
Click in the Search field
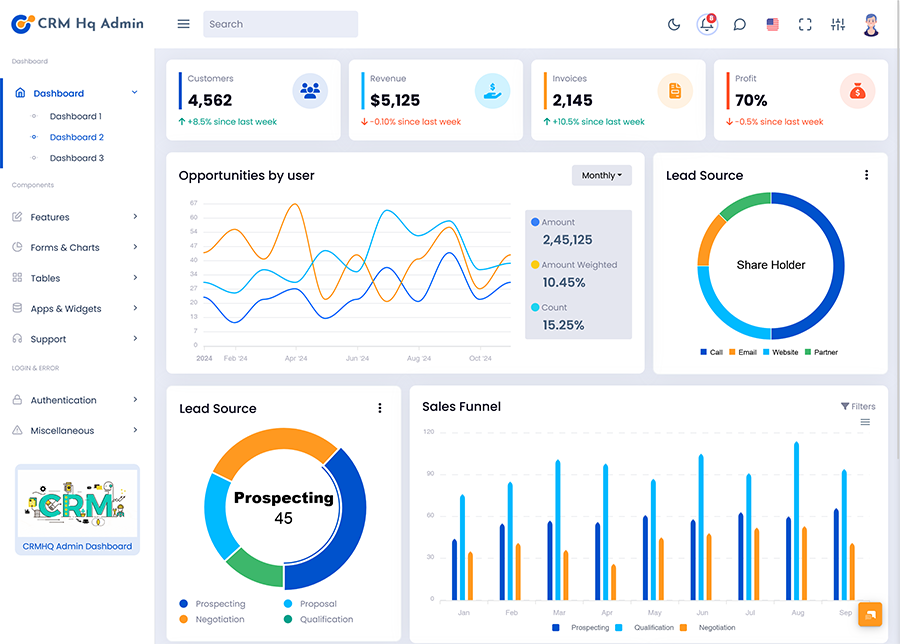pos(280,24)
